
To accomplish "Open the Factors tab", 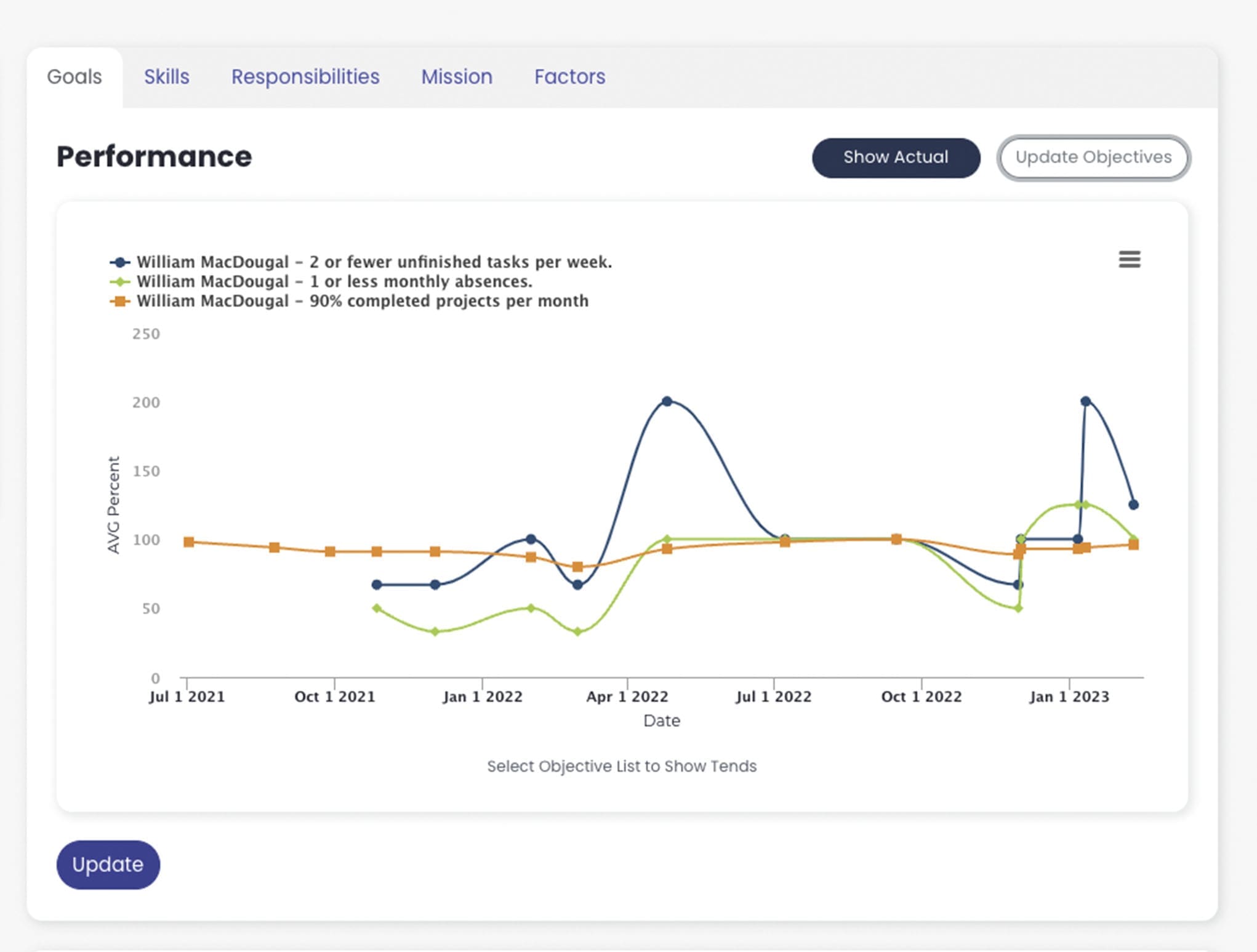I will pyautogui.click(x=570, y=77).
